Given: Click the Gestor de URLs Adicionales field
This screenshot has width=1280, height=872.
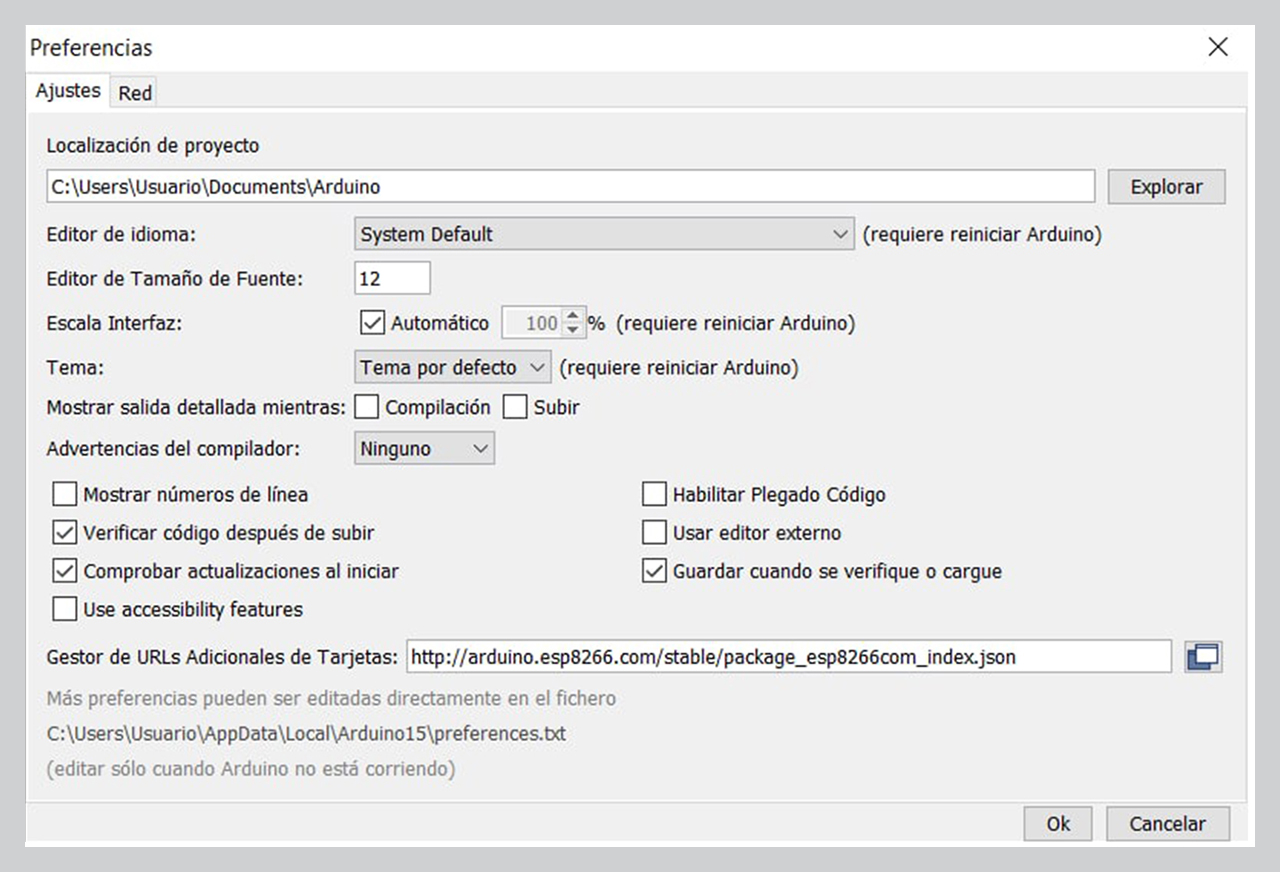Looking at the screenshot, I should (788, 657).
